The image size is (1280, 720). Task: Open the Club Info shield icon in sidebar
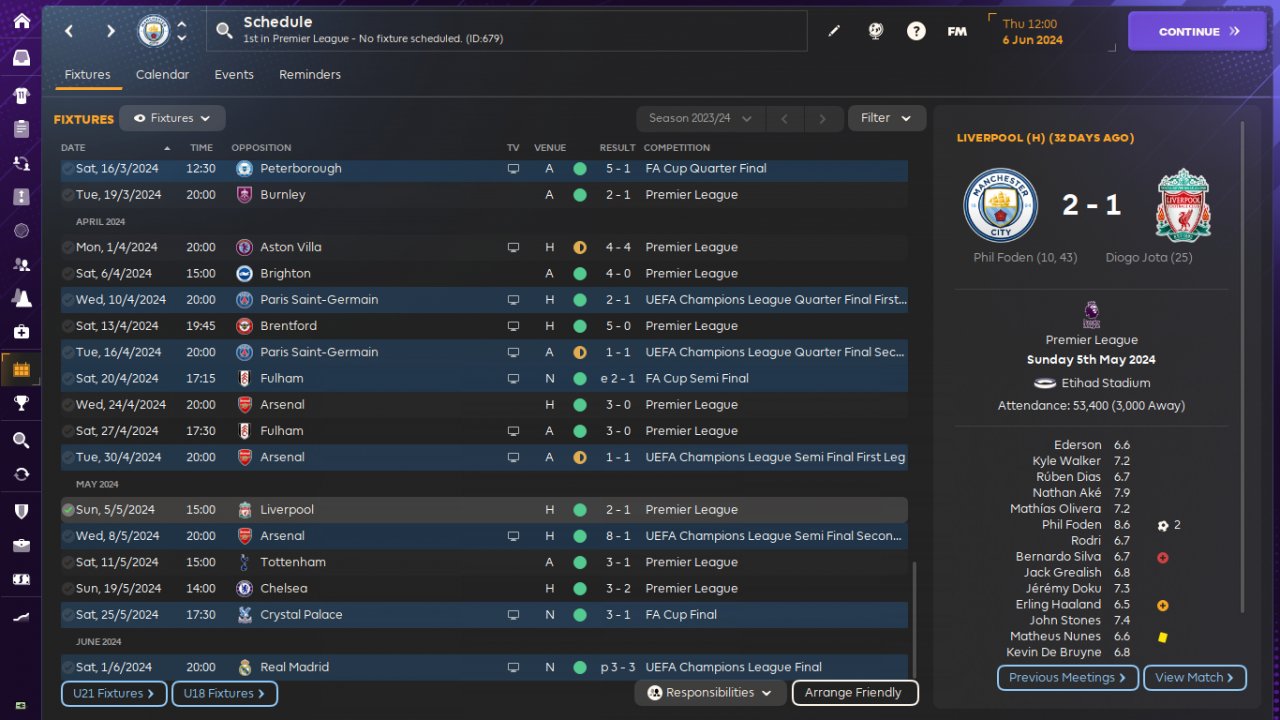point(21,511)
